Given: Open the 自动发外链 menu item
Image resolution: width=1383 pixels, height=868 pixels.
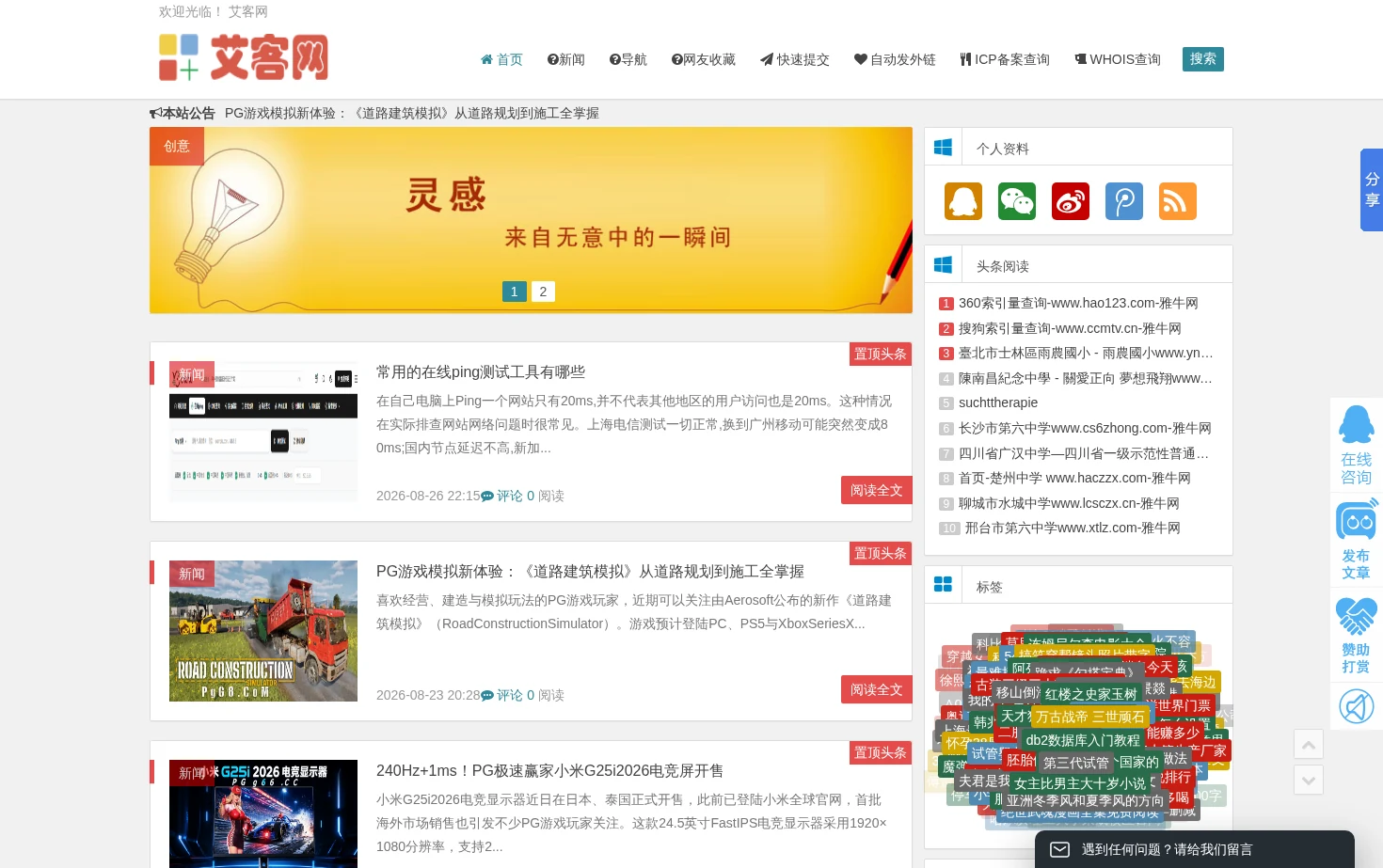Looking at the screenshot, I should click(895, 59).
